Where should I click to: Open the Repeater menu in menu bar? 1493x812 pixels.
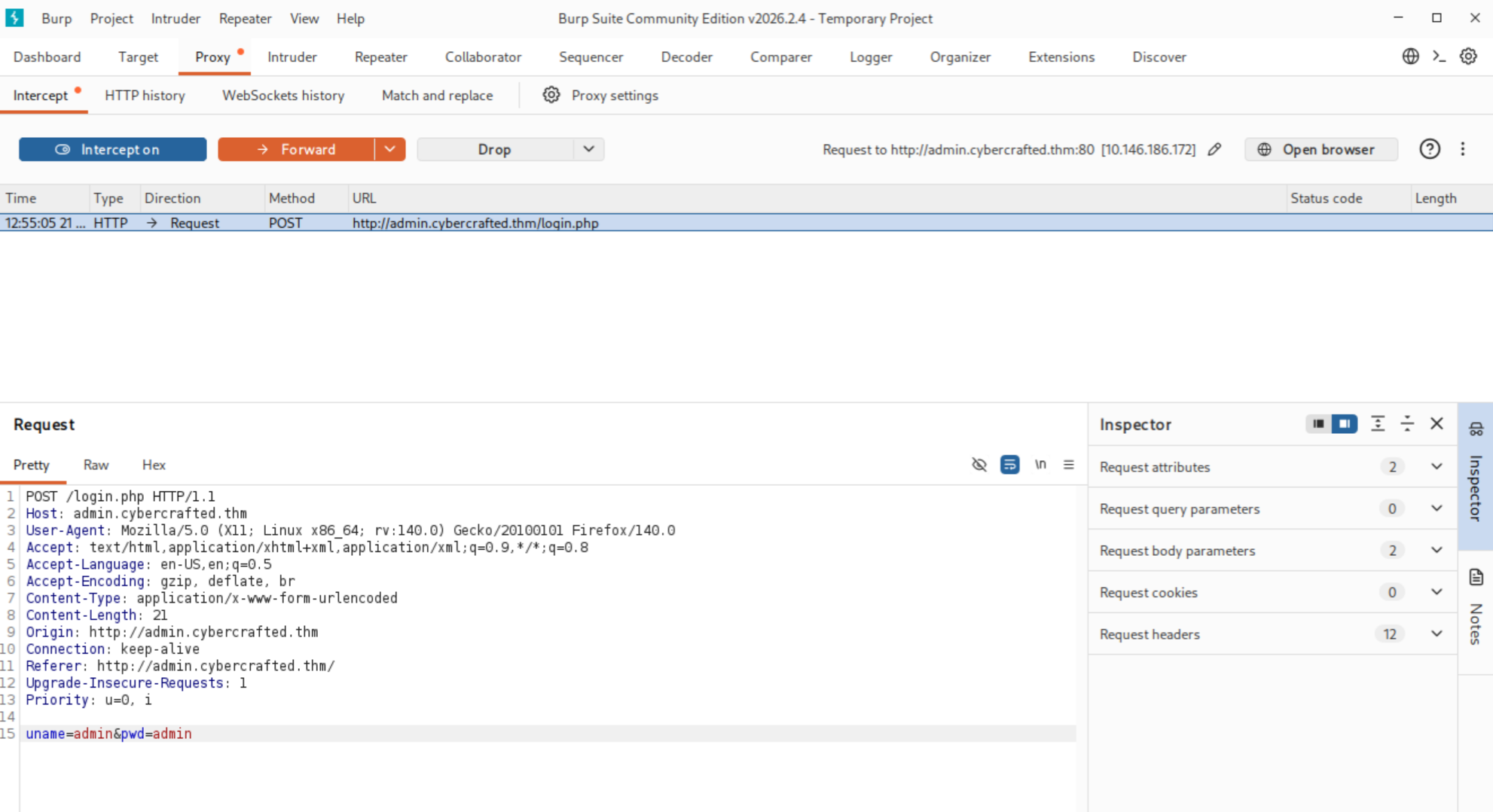click(245, 18)
